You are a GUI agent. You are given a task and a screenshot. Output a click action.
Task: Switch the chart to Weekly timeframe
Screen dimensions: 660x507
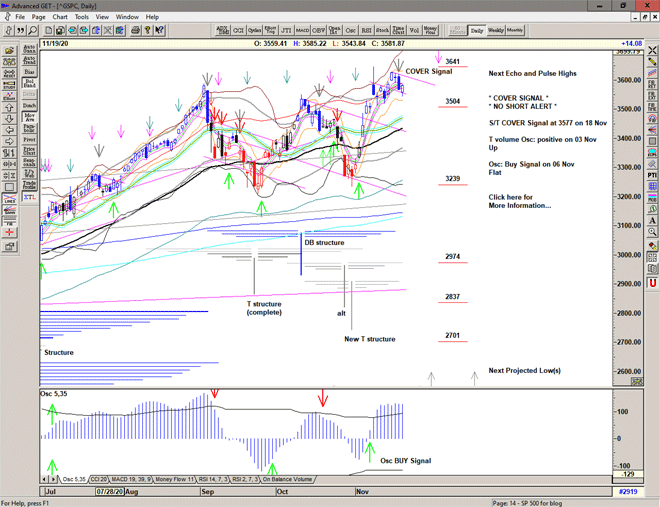[x=496, y=31]
